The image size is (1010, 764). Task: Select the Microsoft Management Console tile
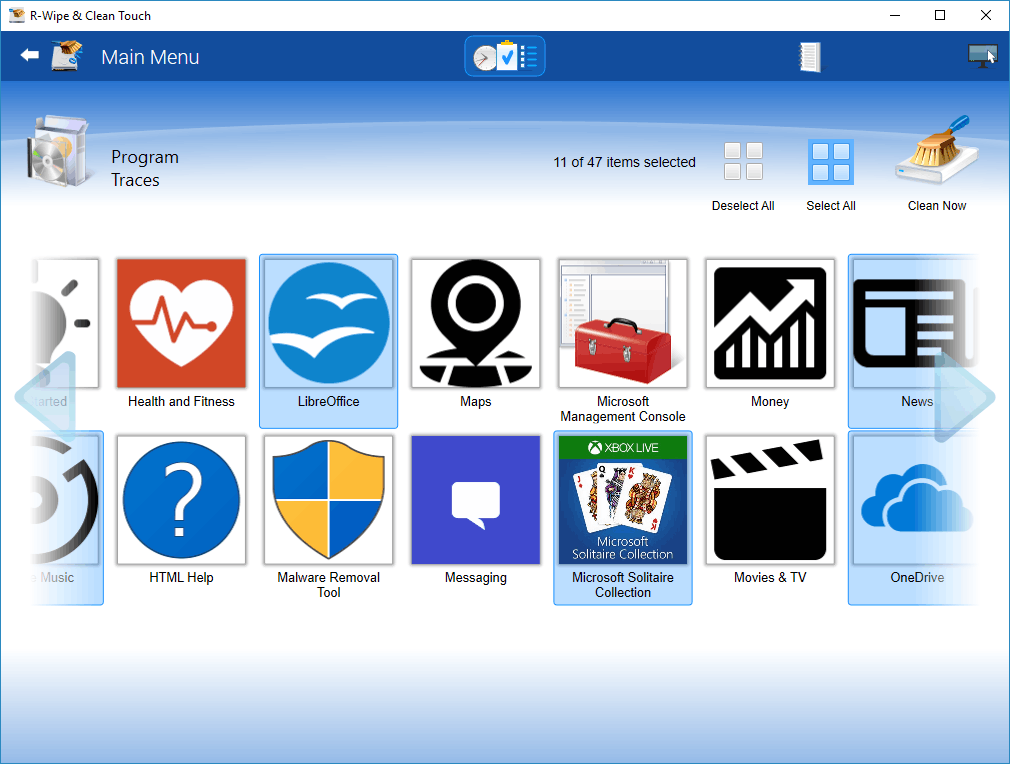tap(623, 341)
